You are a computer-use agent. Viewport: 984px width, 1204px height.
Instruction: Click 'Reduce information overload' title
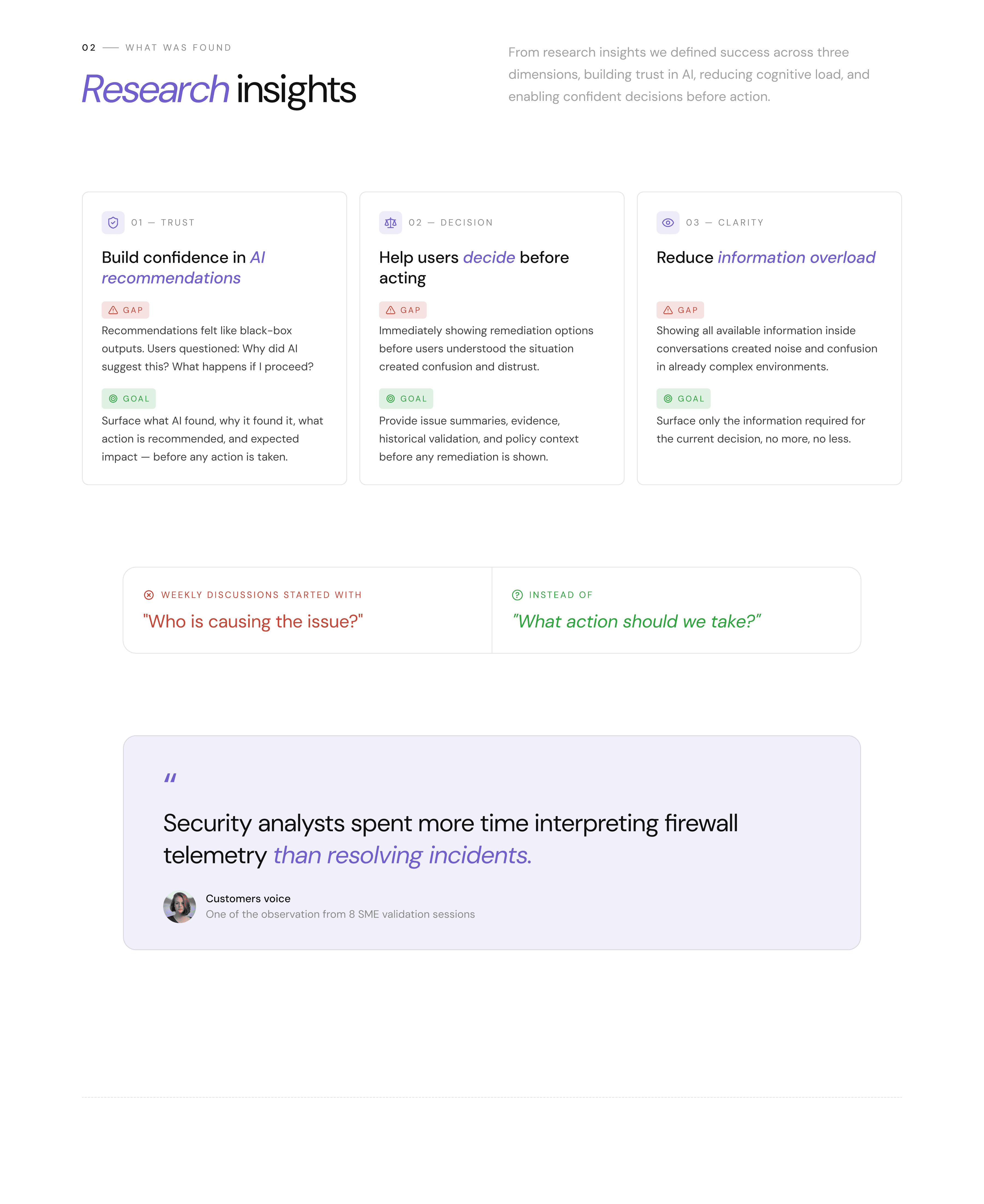[766, 257]
